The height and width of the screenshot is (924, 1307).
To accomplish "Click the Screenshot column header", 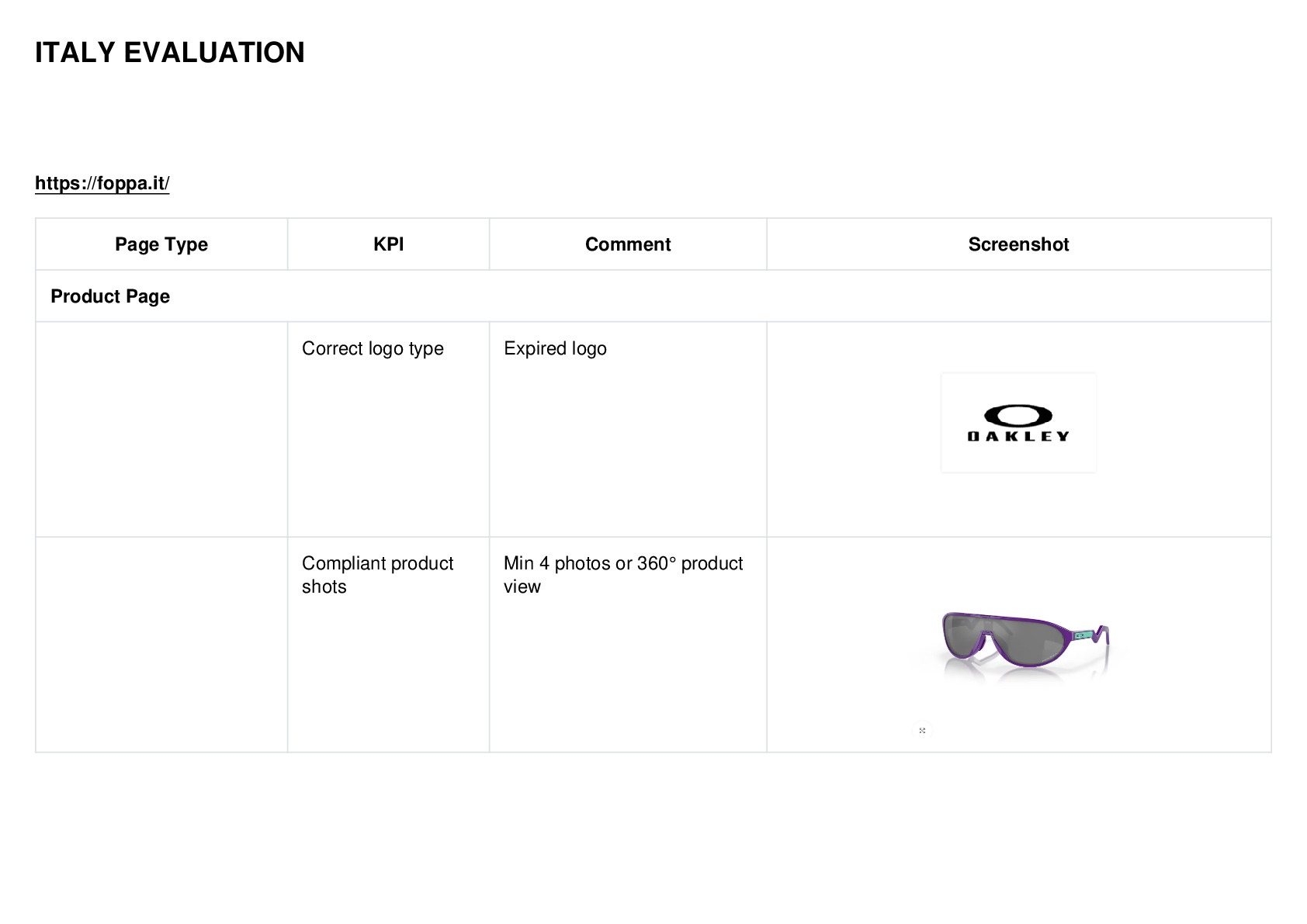I will 1018,244.
